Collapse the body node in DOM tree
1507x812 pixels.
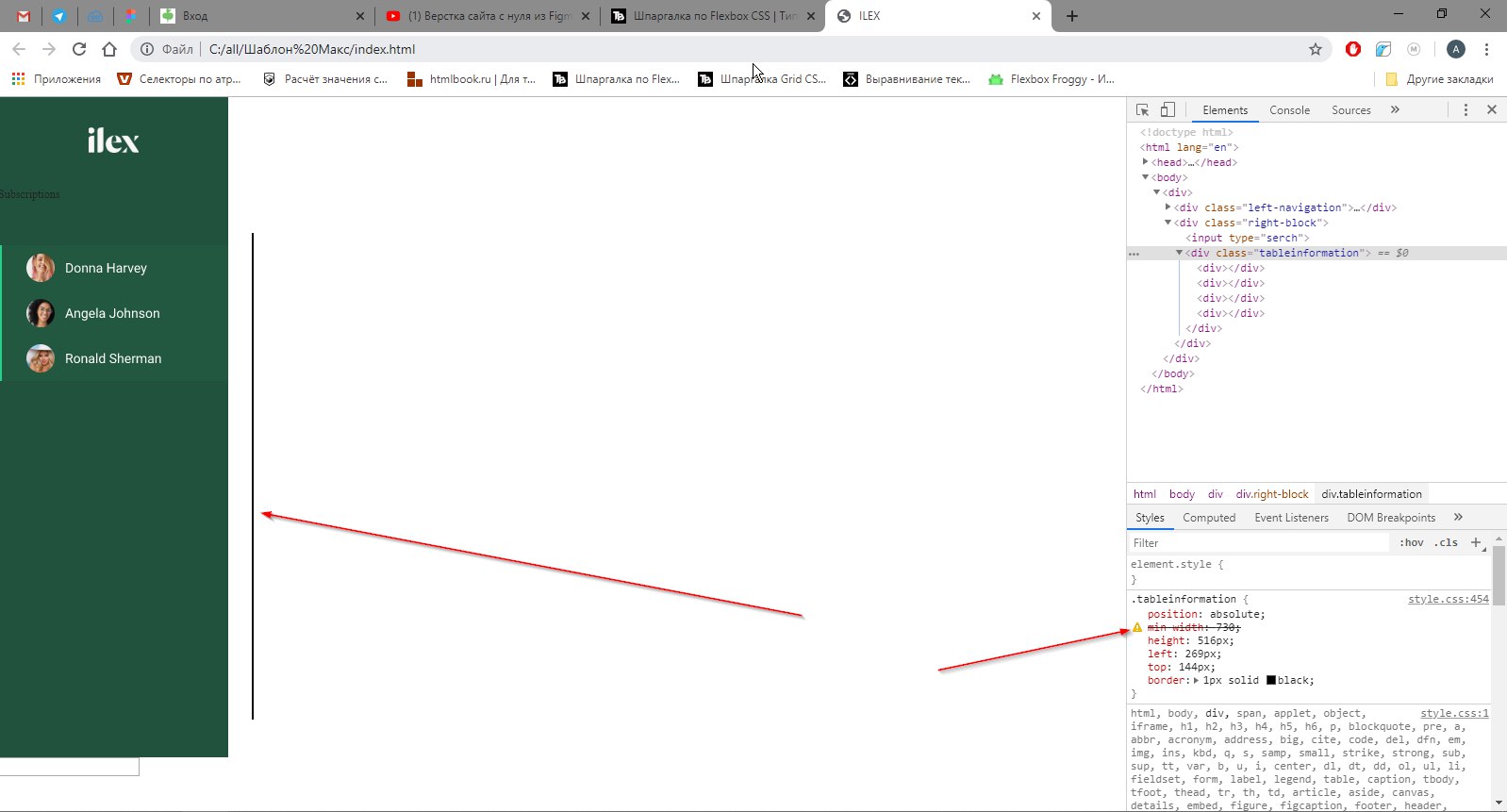[x=1146, y=177]
